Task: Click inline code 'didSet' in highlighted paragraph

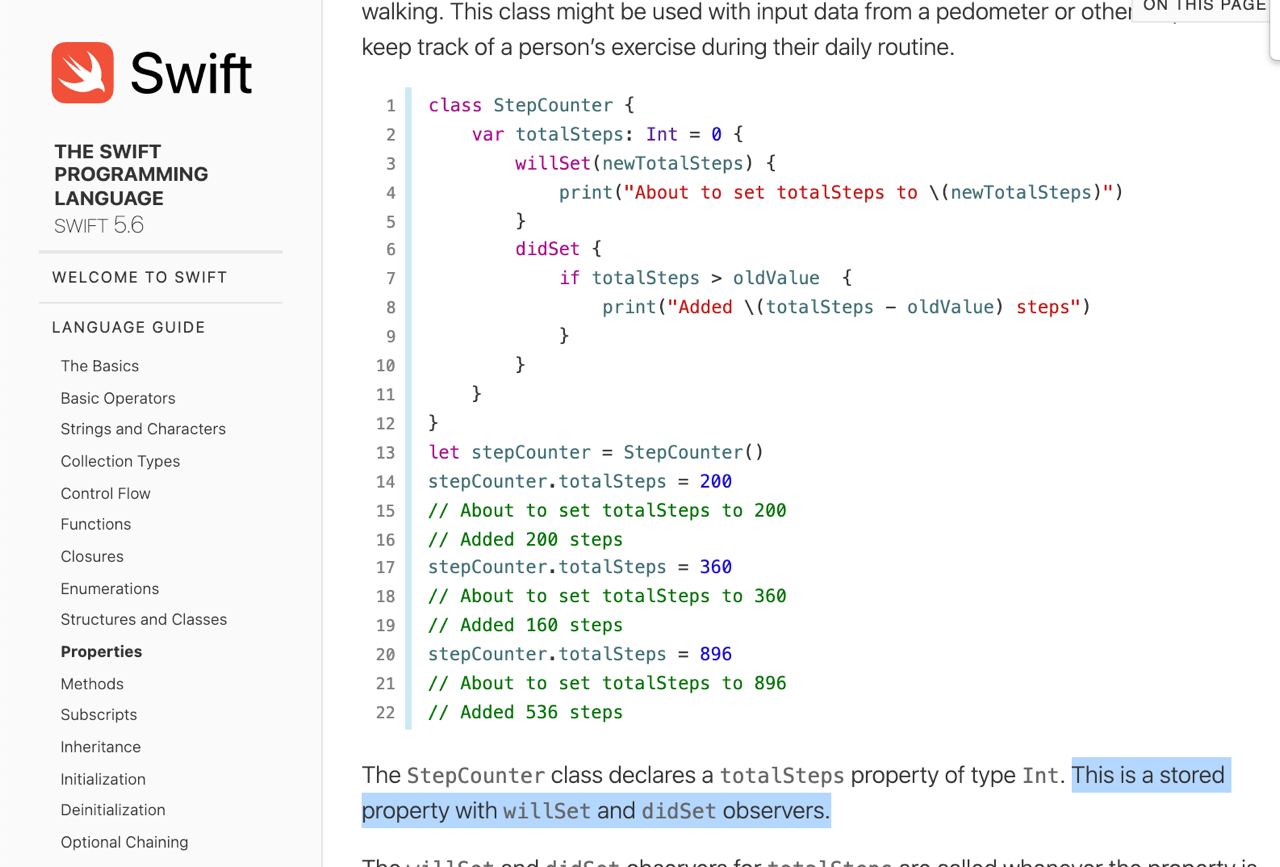Action: tap(679, 810)
